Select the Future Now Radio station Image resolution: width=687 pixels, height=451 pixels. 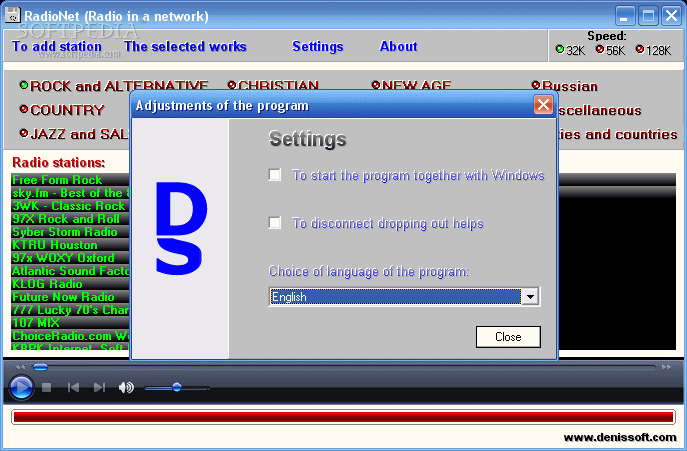(71, 297)
